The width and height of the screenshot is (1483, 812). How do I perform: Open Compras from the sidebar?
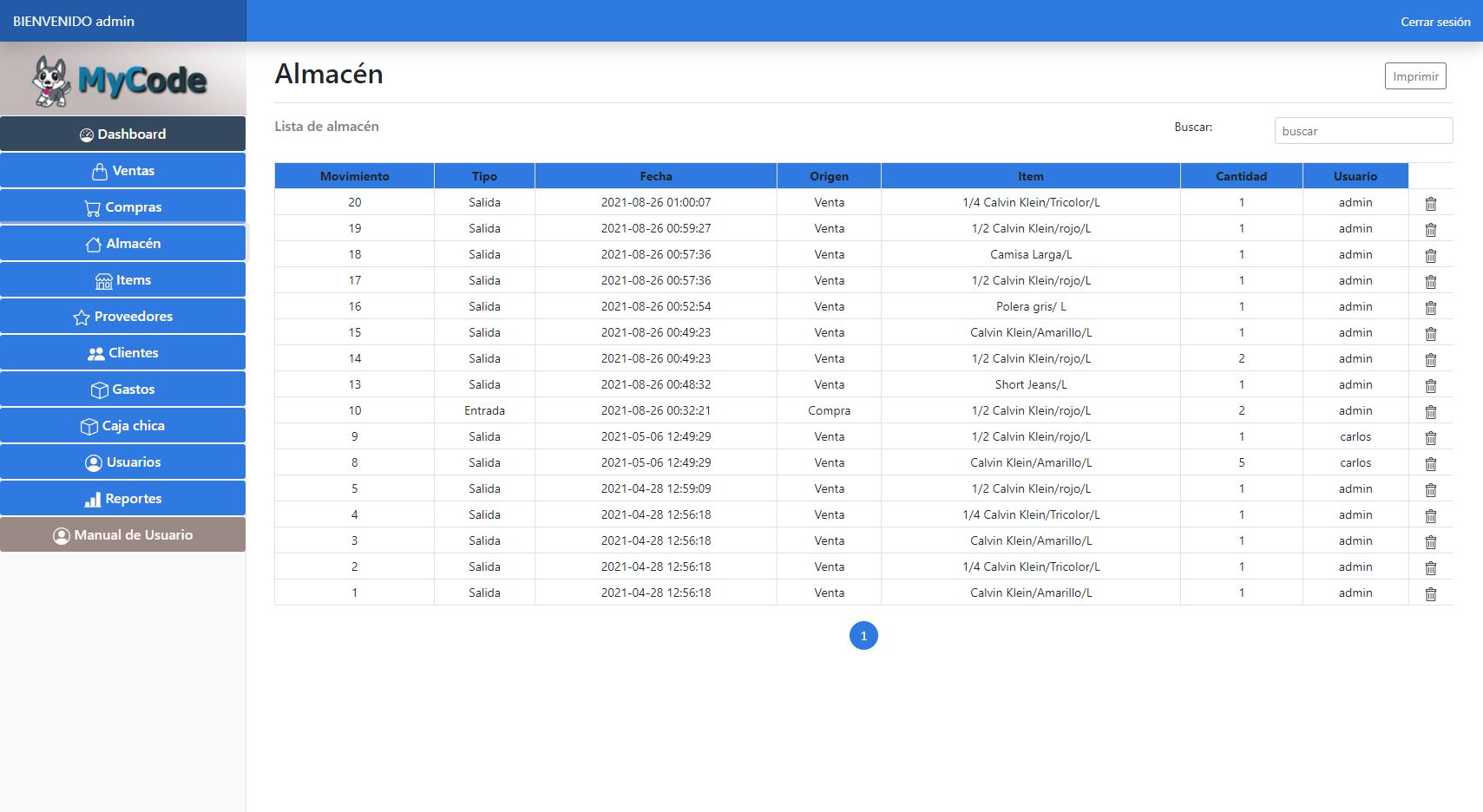pos(122,207)
